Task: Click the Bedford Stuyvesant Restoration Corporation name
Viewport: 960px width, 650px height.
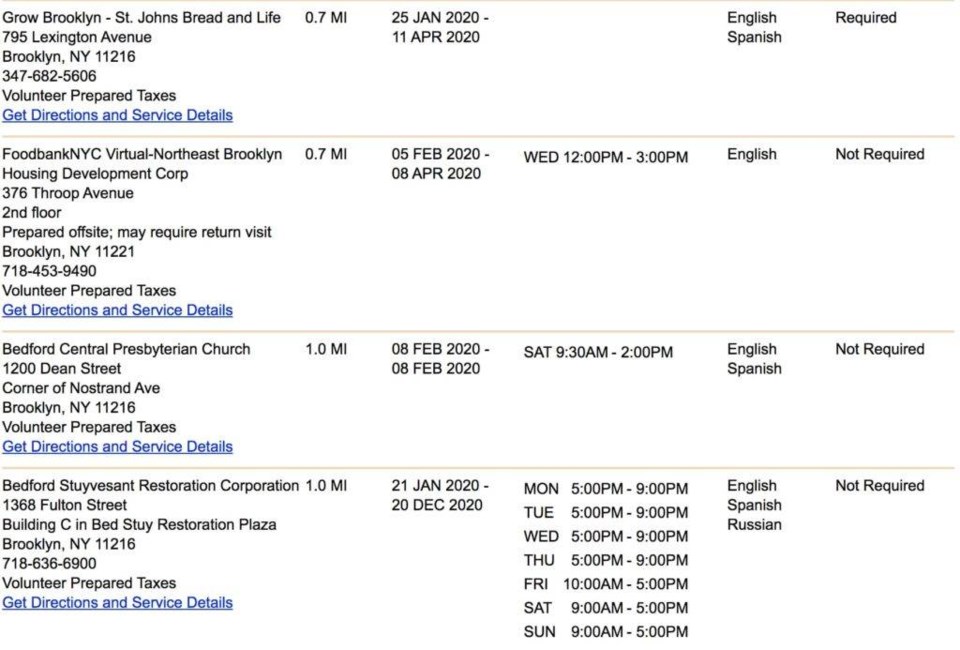Action: (151, 486)
